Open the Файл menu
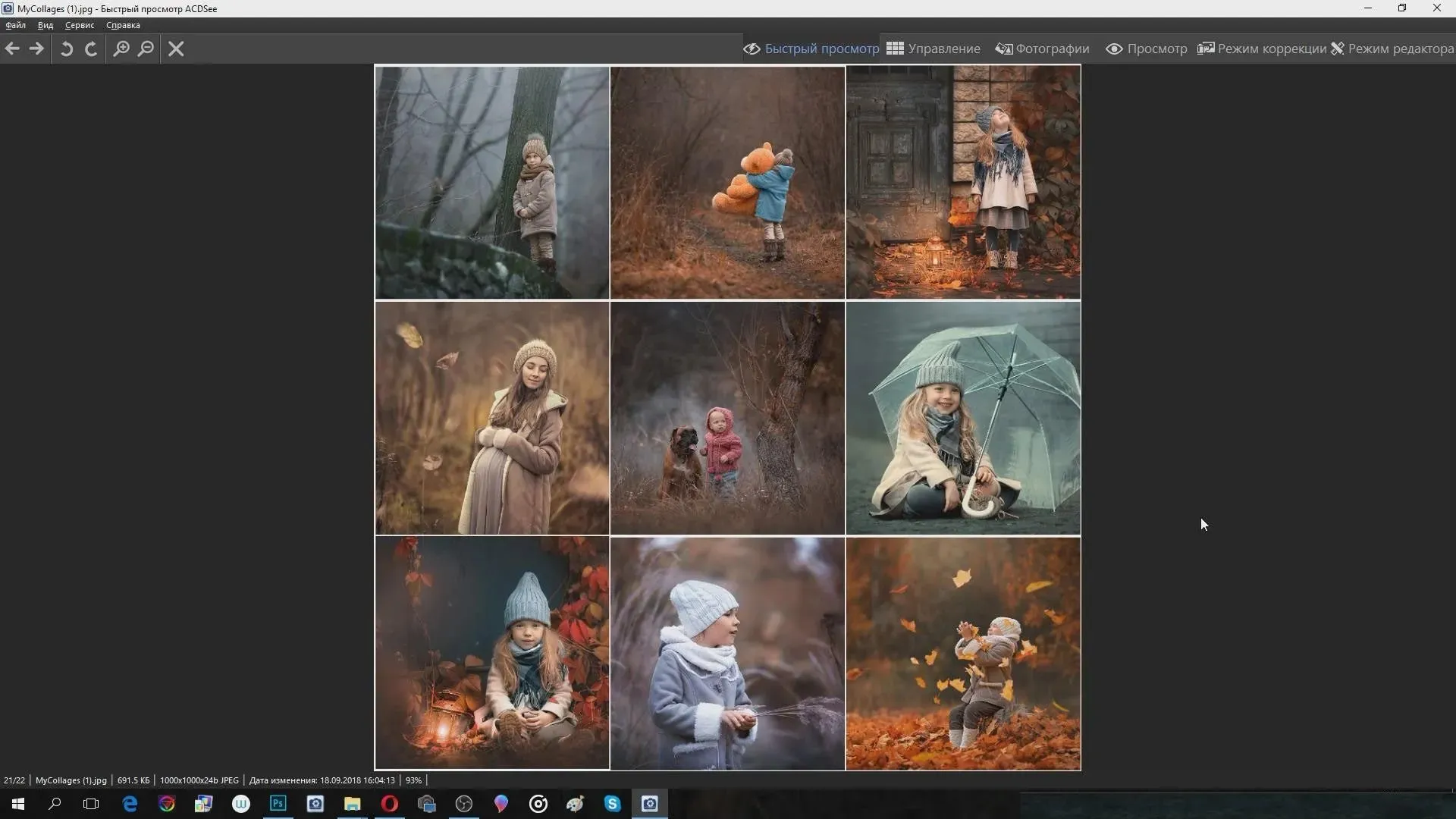The image size is (1456, 819). point(15,25)
